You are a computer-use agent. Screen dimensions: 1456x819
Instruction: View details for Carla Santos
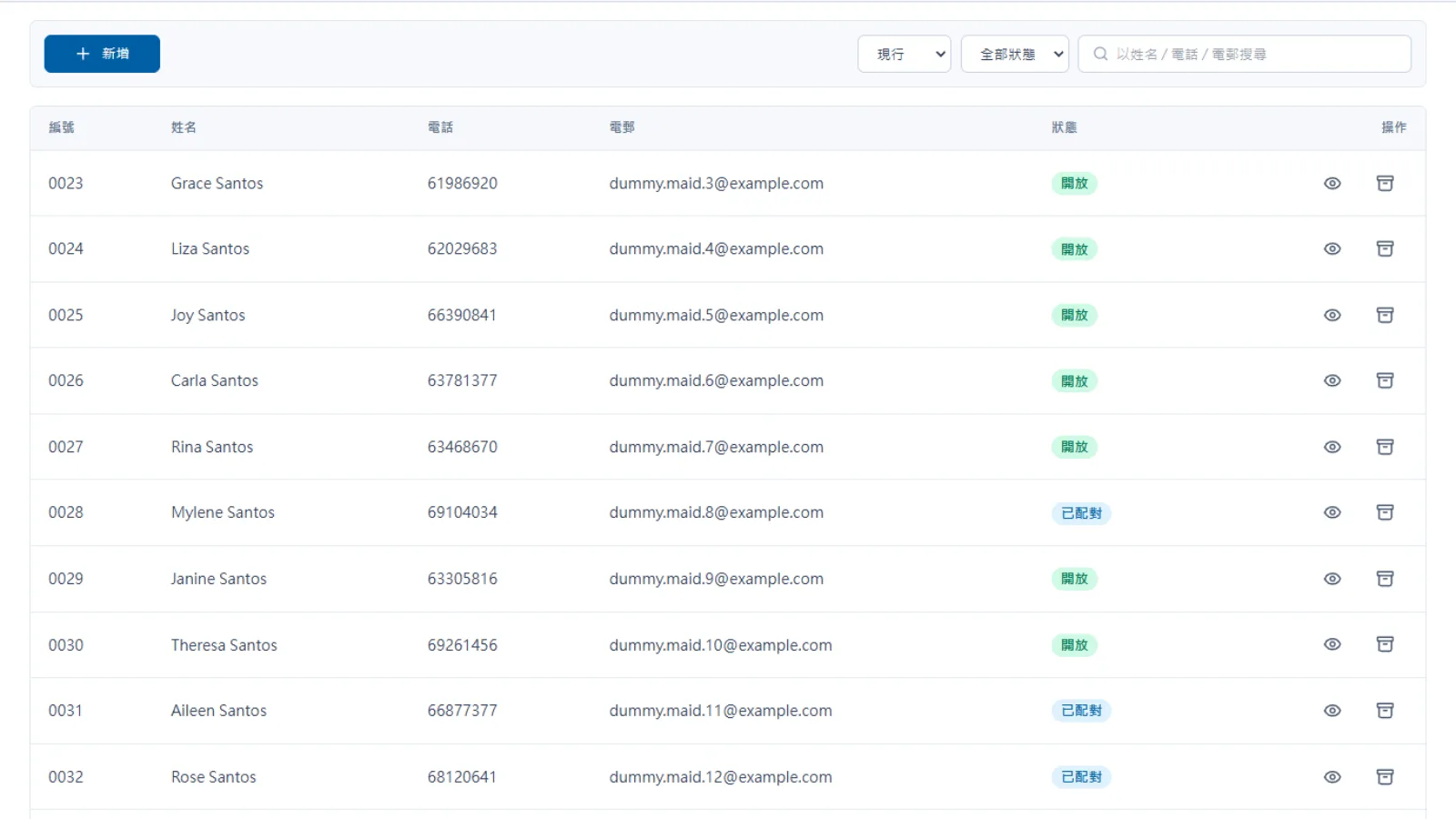[1332, 380]
